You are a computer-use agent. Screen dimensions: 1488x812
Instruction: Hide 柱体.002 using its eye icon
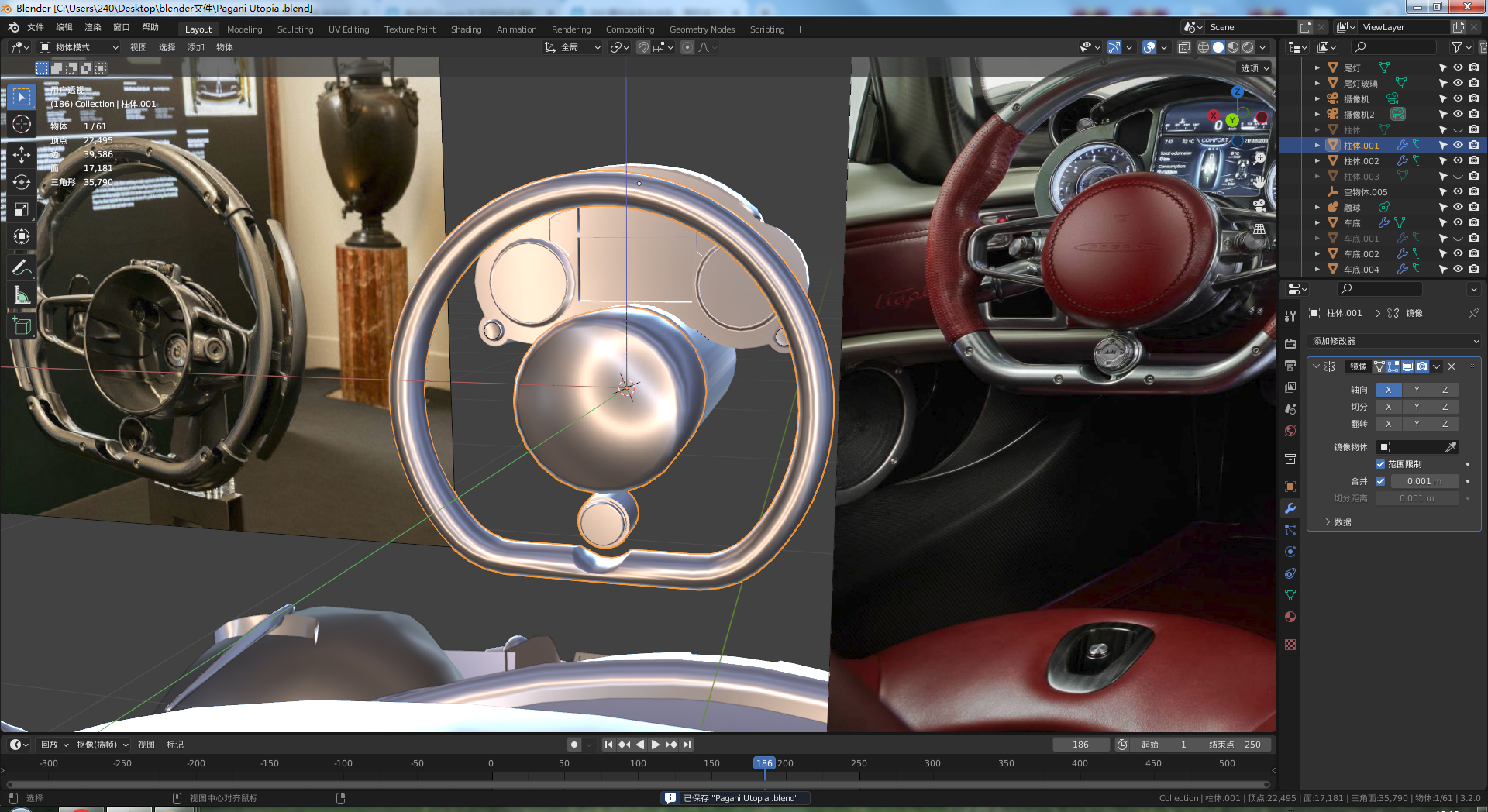(x=1458, y=160)
